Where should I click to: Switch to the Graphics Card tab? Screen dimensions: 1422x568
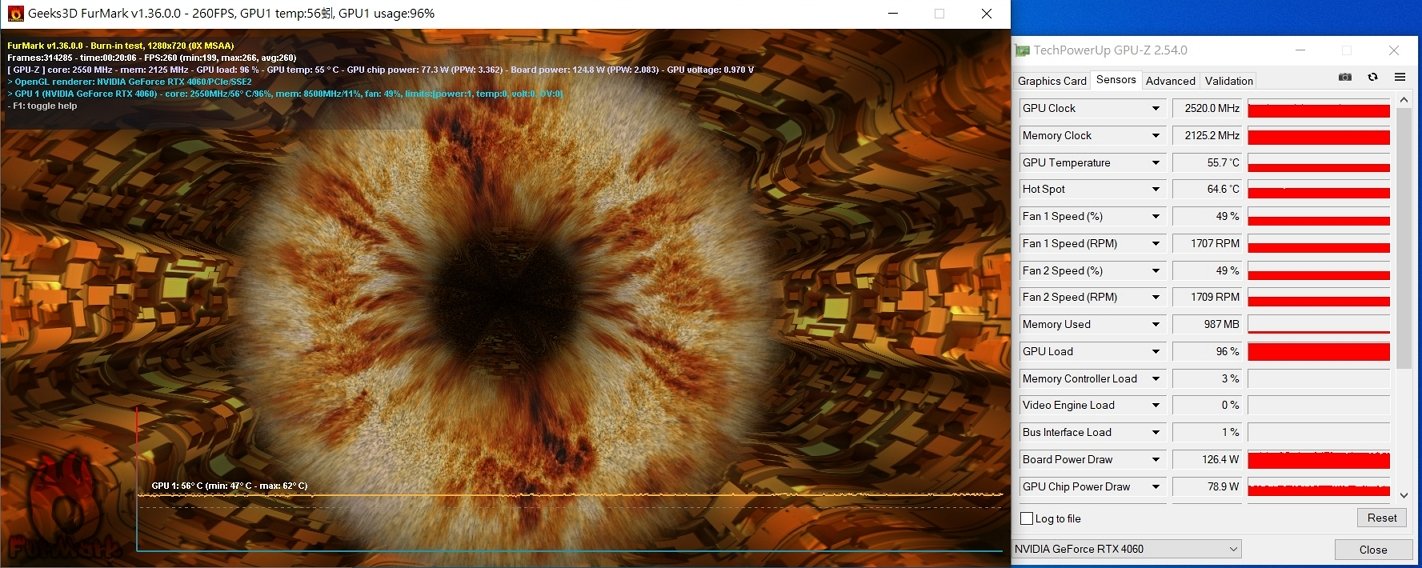click(1052, 81)
